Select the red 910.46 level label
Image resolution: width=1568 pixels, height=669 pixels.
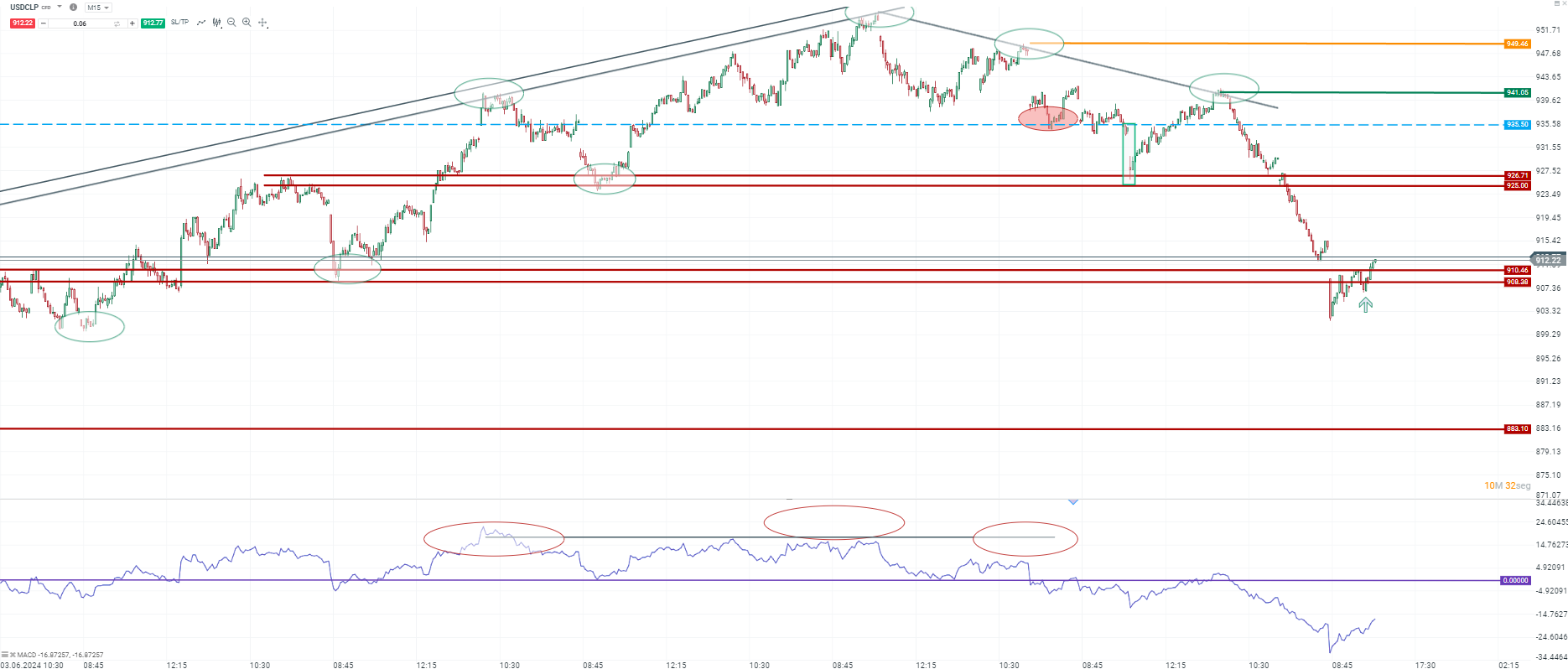pos(1517,270)
